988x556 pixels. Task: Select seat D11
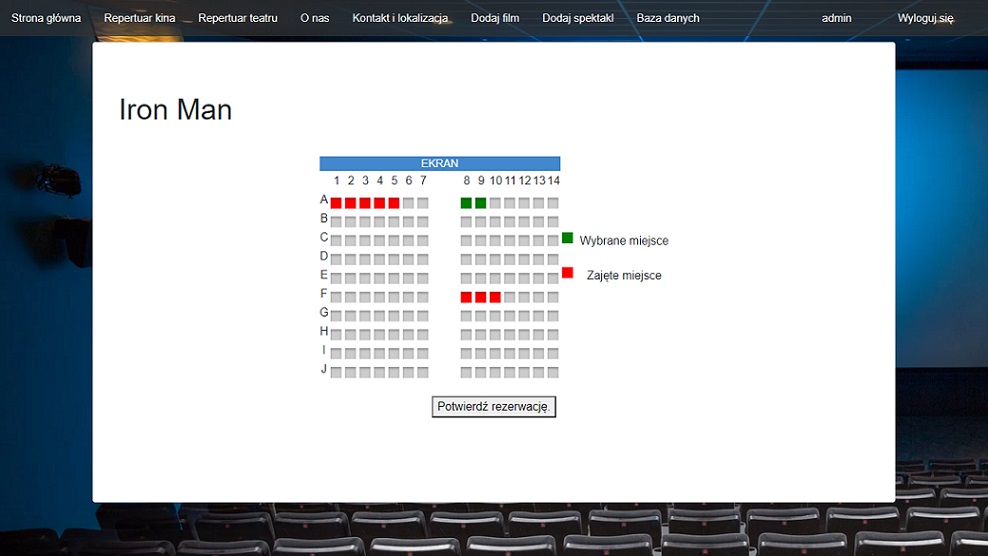510,259
